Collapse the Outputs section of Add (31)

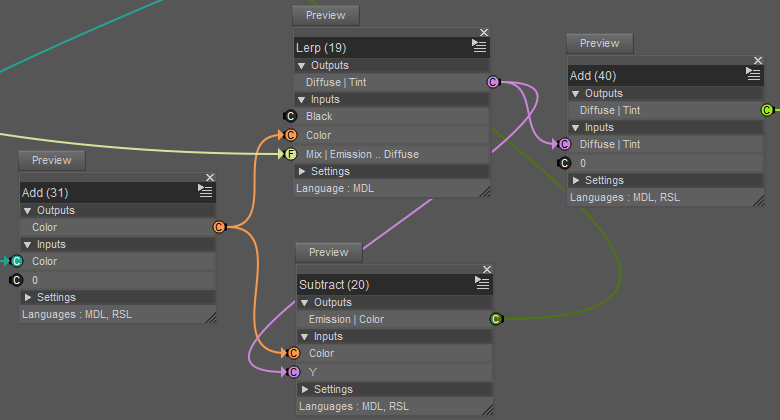click(27, 210)
